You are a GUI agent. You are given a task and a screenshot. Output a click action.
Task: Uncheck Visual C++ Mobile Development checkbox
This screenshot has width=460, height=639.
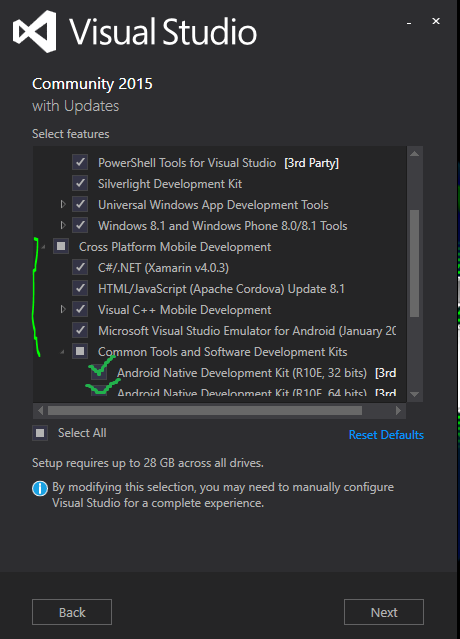[x=80, y=309]
